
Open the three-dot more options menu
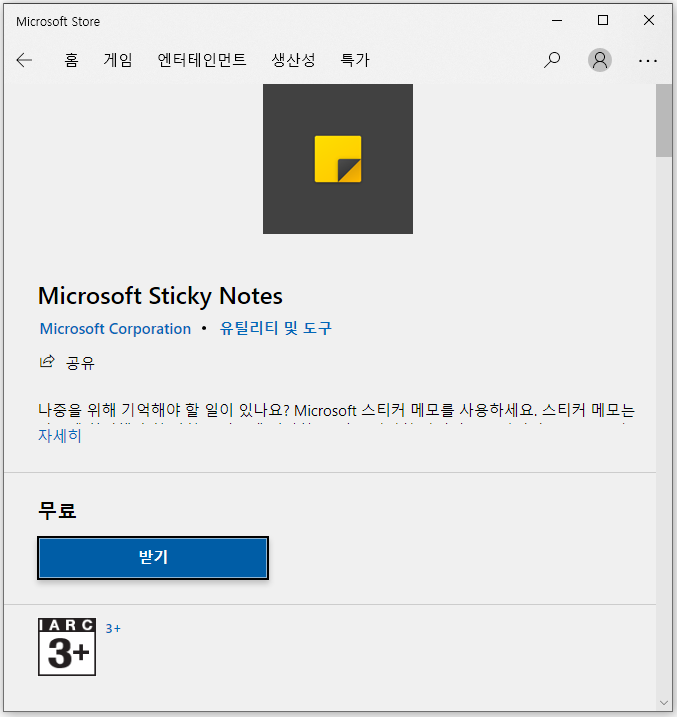click(x=648, y=60)
